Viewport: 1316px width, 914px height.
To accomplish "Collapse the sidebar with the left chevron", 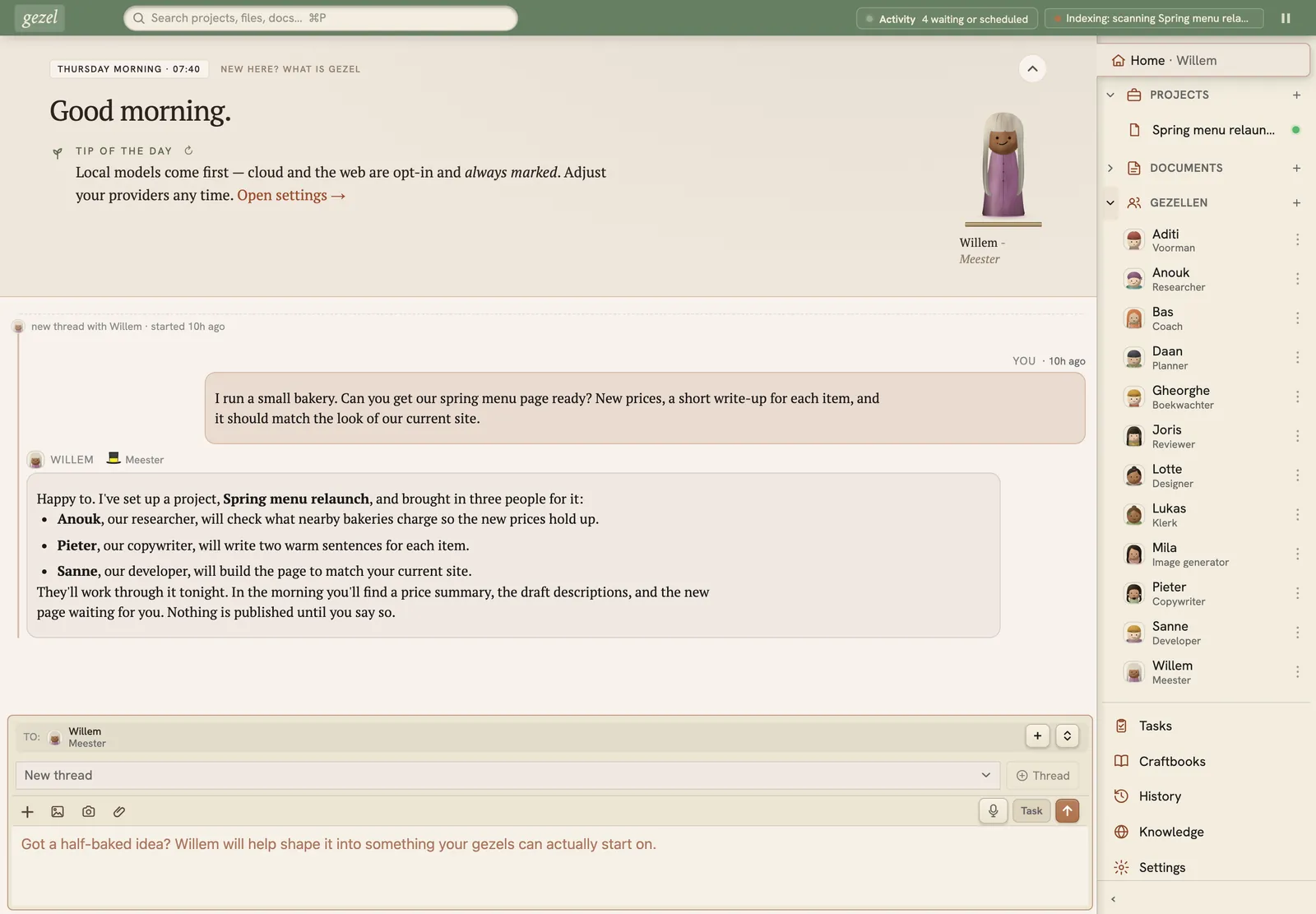I will 1113,899.
